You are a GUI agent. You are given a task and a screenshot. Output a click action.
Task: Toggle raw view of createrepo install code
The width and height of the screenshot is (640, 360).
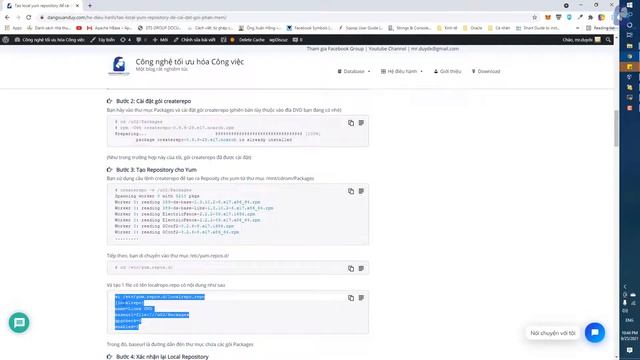point(361,123)
